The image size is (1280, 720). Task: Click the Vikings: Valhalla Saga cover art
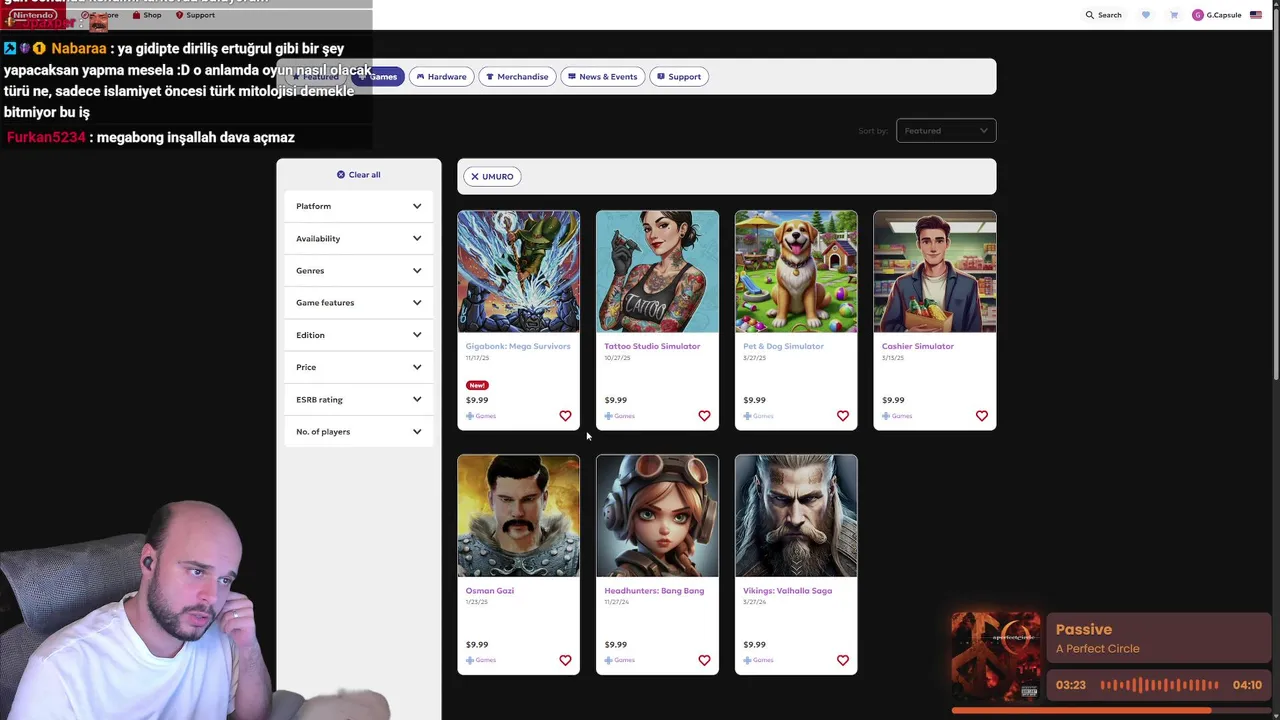[796, 516]
